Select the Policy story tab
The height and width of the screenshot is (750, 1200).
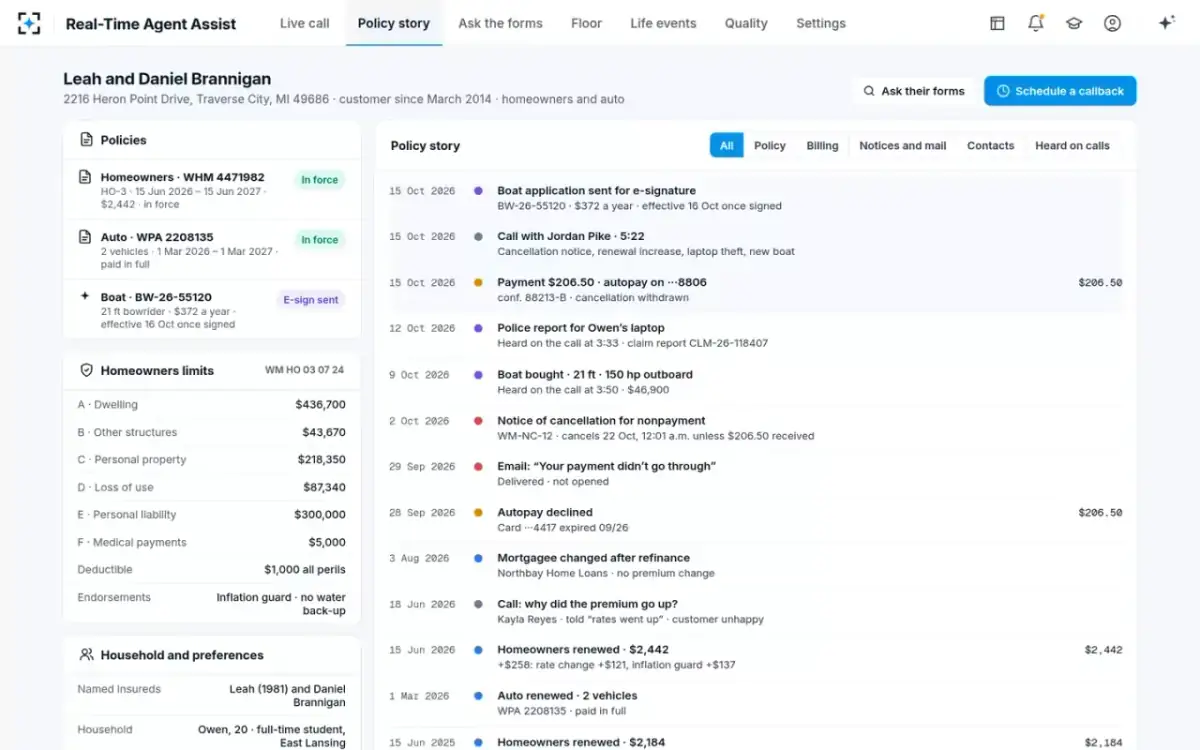[x=394, y=23]
